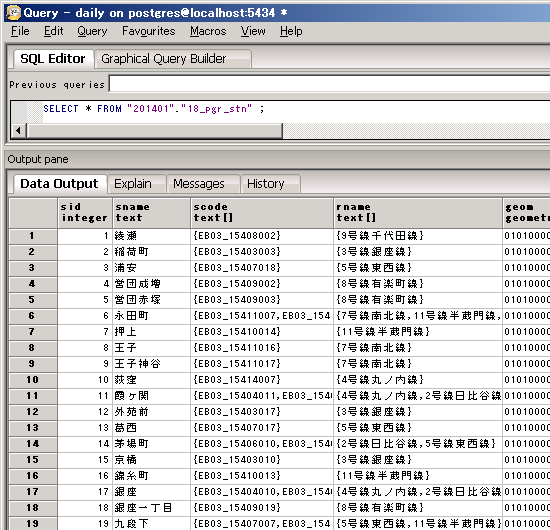
Task: Click sname cell '押上' in row 7
Action: [x=152, y=332]
